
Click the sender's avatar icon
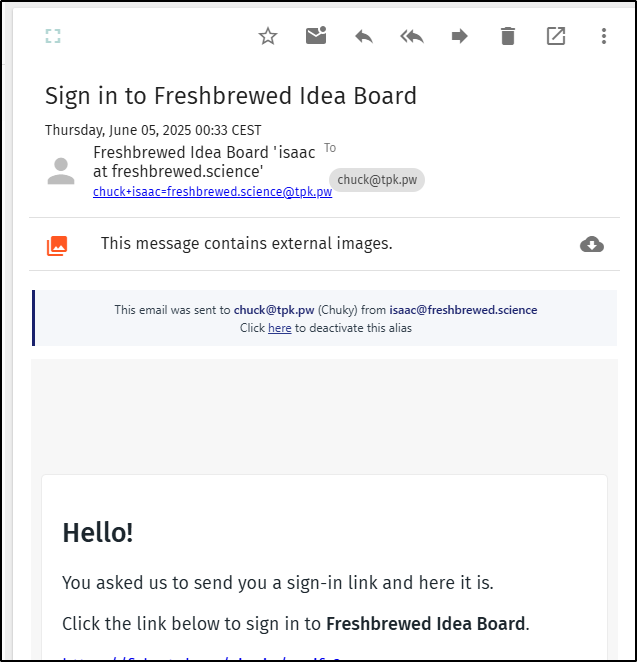61,171
